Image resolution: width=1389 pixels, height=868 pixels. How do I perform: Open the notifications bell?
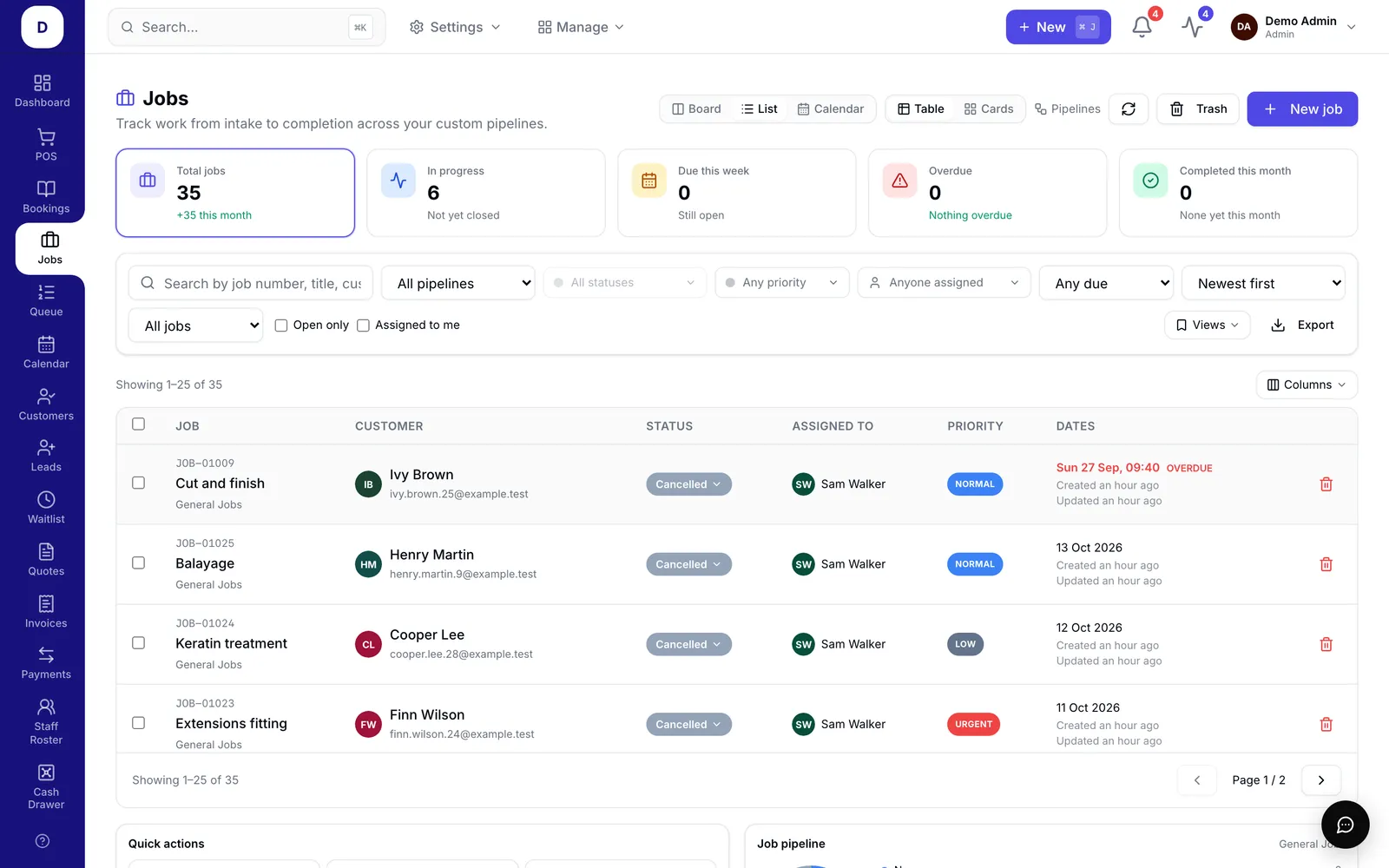pos(1142,27)
